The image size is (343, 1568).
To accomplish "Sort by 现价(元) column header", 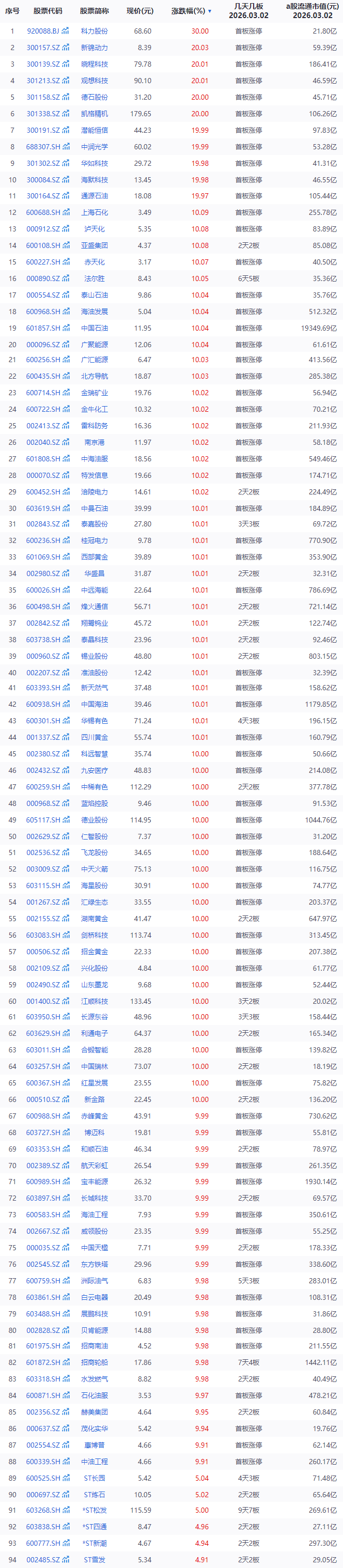I will pos(140,11).
